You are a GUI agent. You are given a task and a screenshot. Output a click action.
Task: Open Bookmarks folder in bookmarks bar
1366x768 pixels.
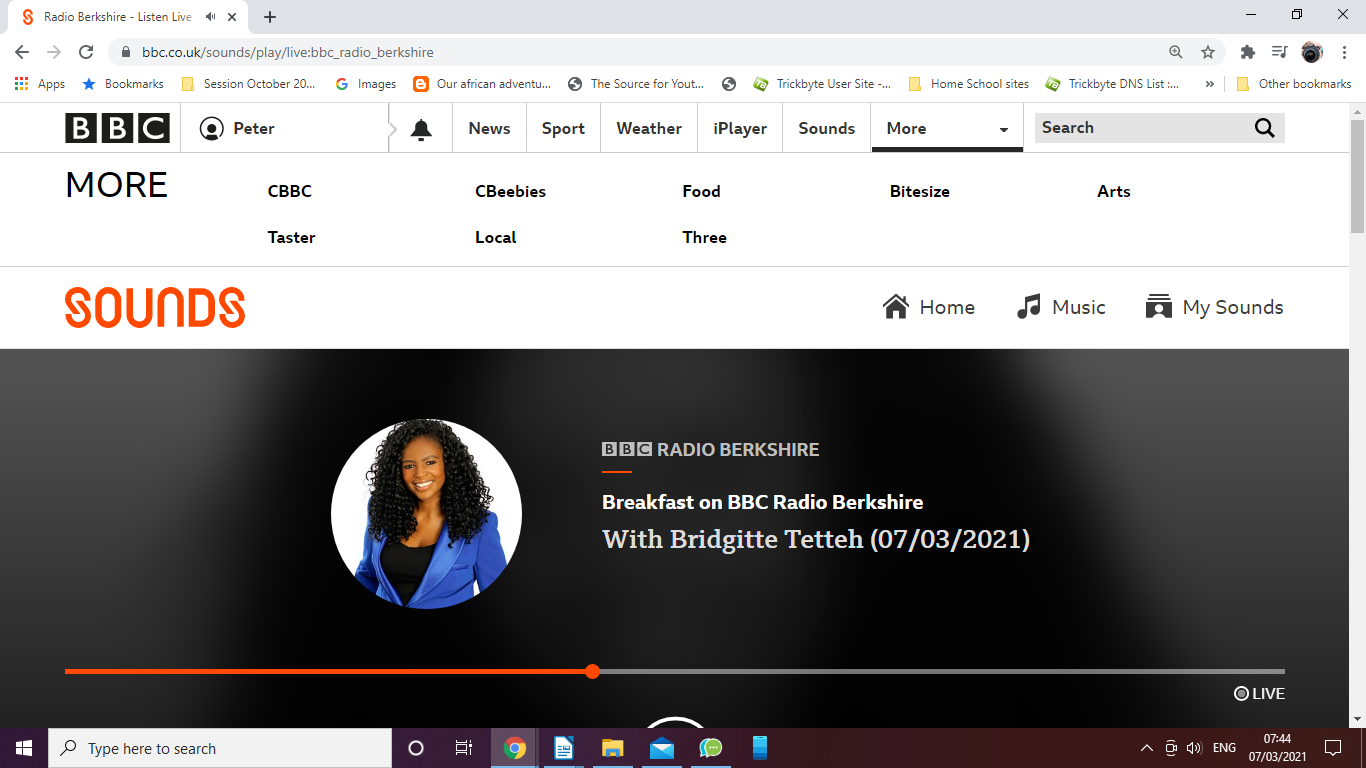tap(123, 84)
